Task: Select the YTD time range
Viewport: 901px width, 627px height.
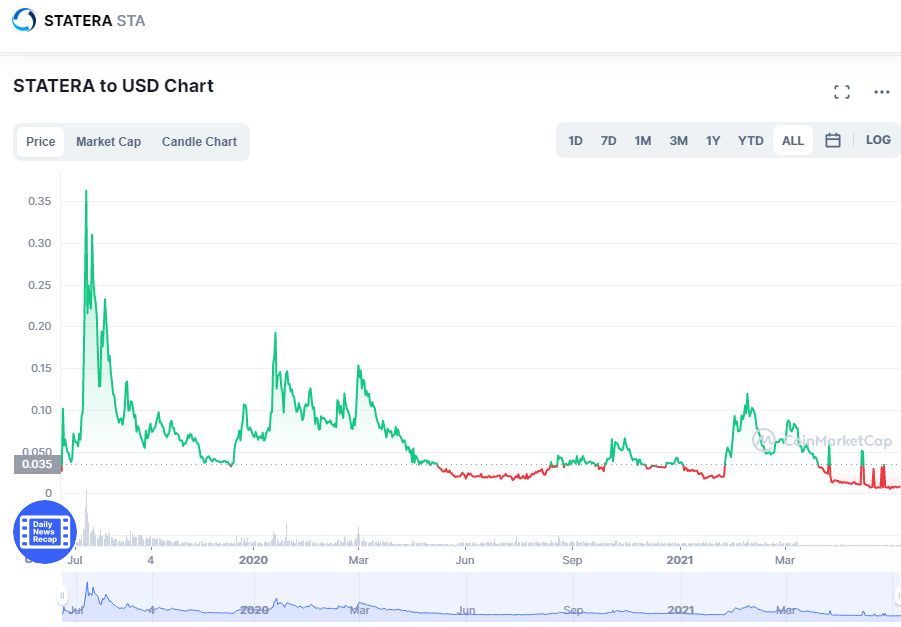Action: click(x=750, y=141)
